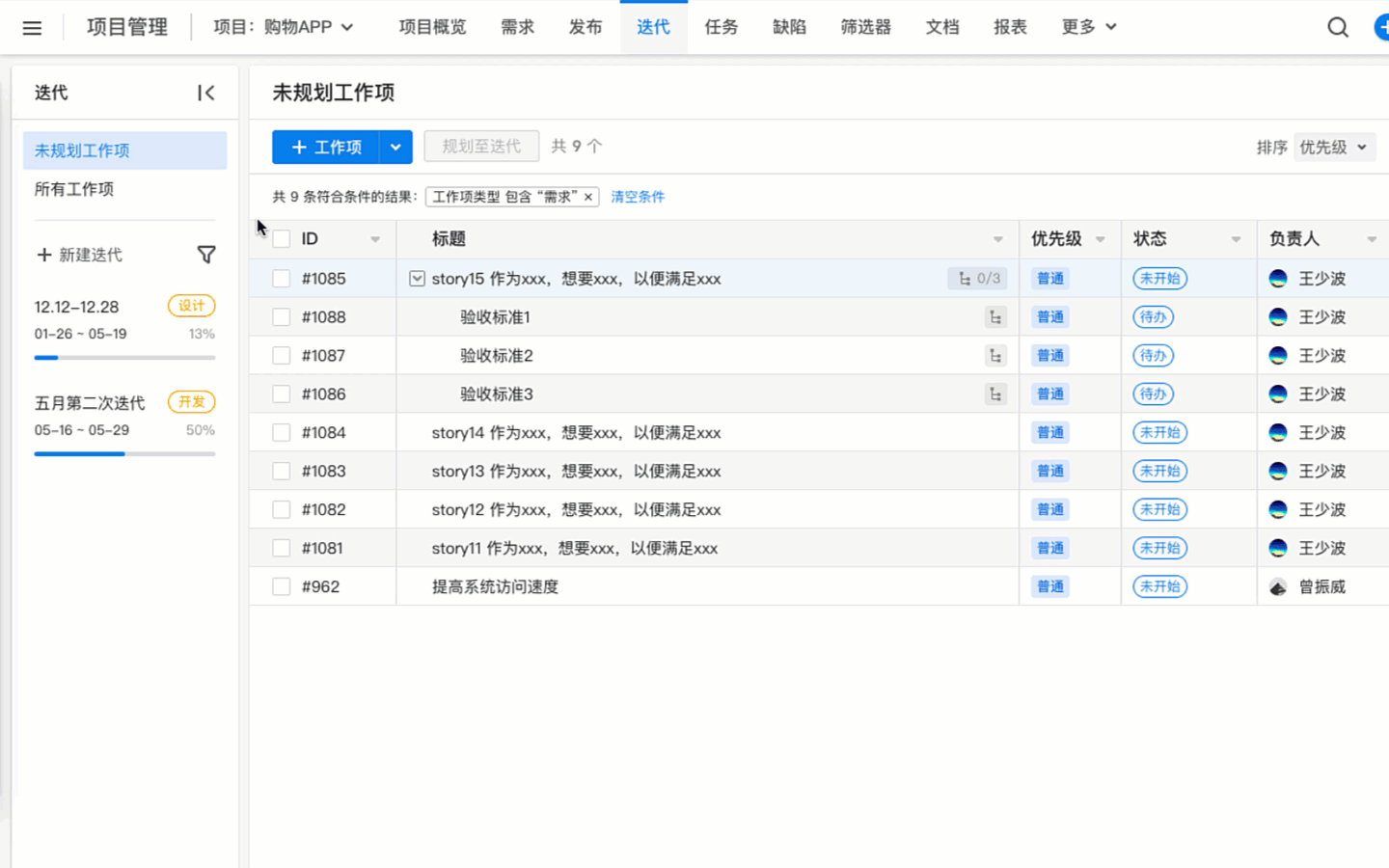The height and width of the screenshot is (868, 1389).
Task: Select 所有工作项 in the sidebar
Action: 74,189
